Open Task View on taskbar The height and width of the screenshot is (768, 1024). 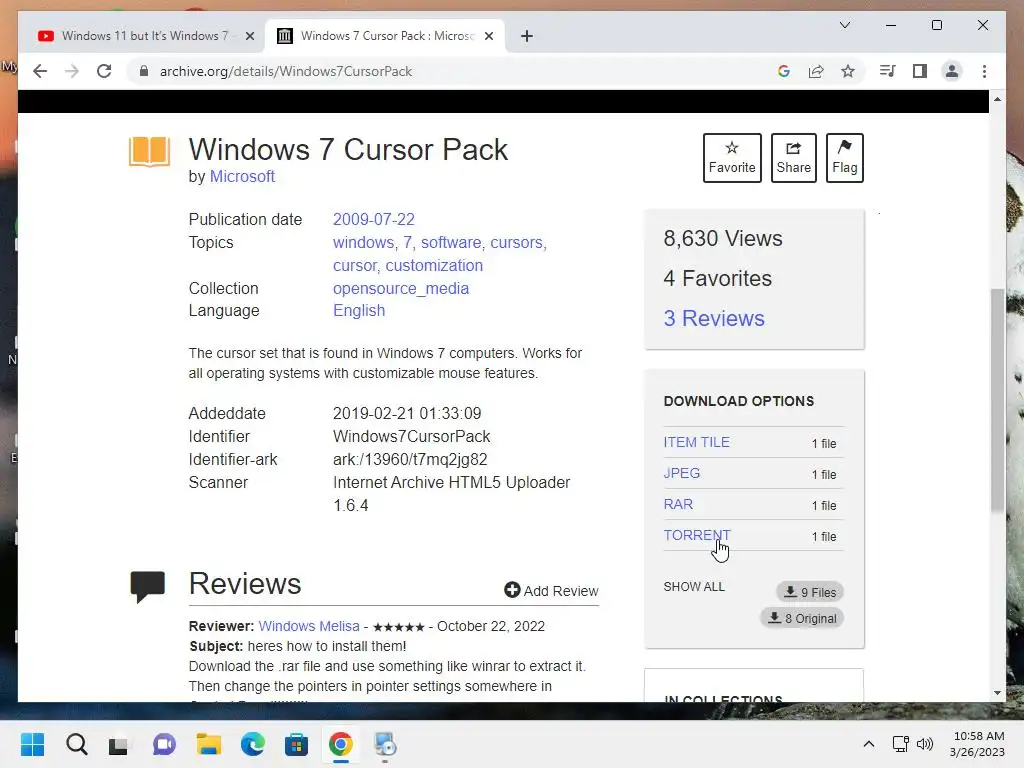pyautogui.click(x=120, y=744)
